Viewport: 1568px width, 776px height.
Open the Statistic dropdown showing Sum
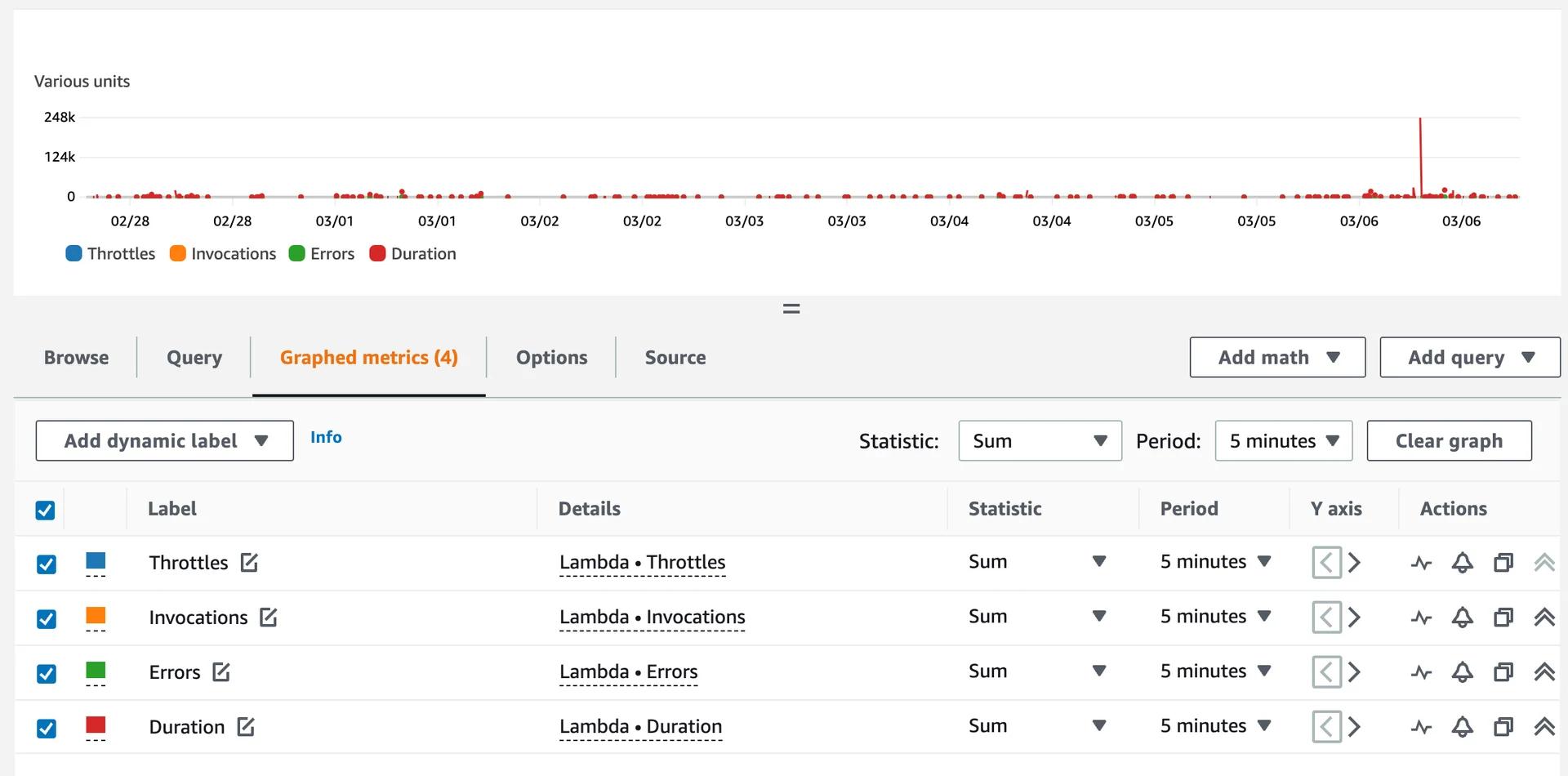click(1039, 440)
